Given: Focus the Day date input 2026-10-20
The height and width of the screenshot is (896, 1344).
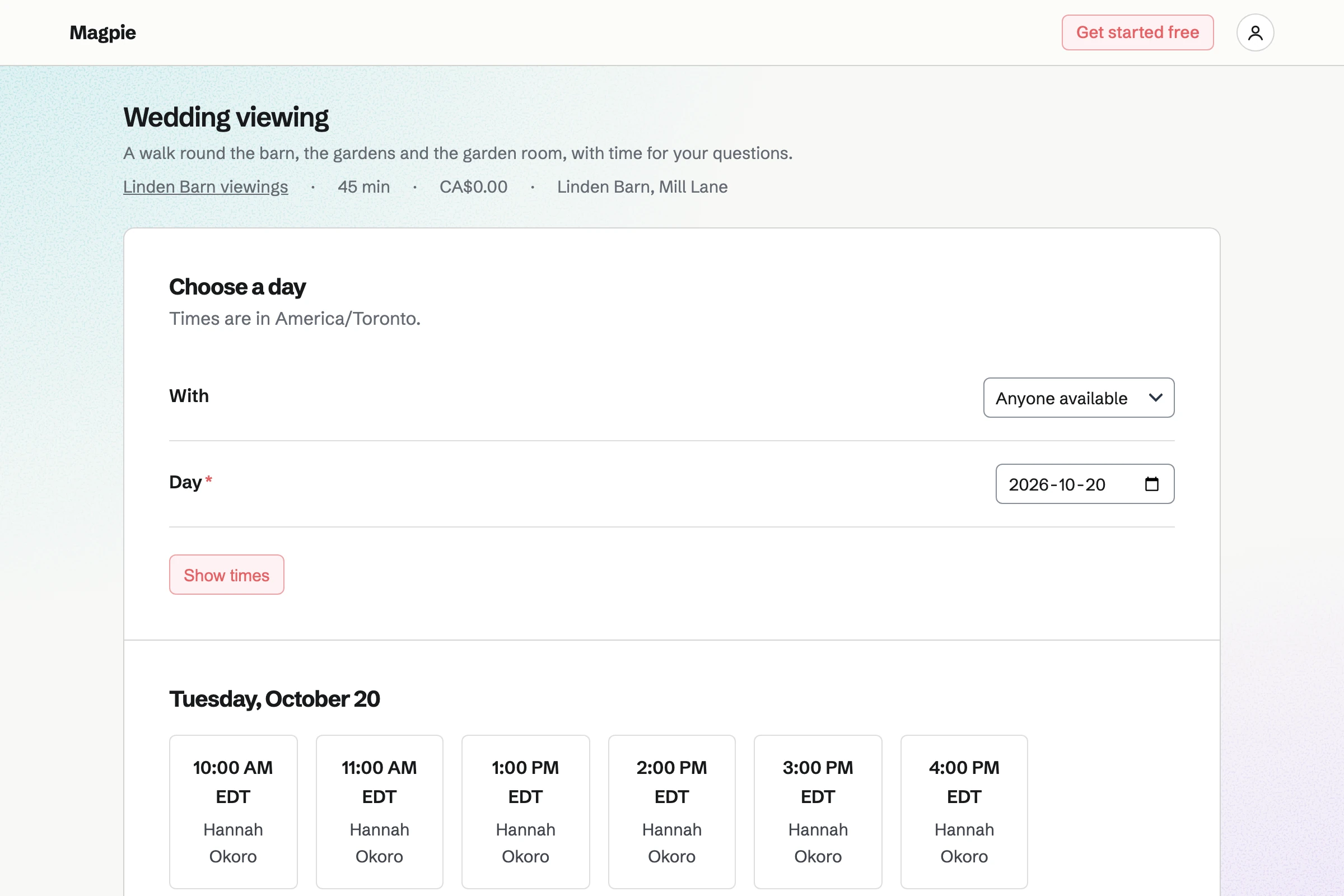Looking at the screenshot, I should 1085,484.
